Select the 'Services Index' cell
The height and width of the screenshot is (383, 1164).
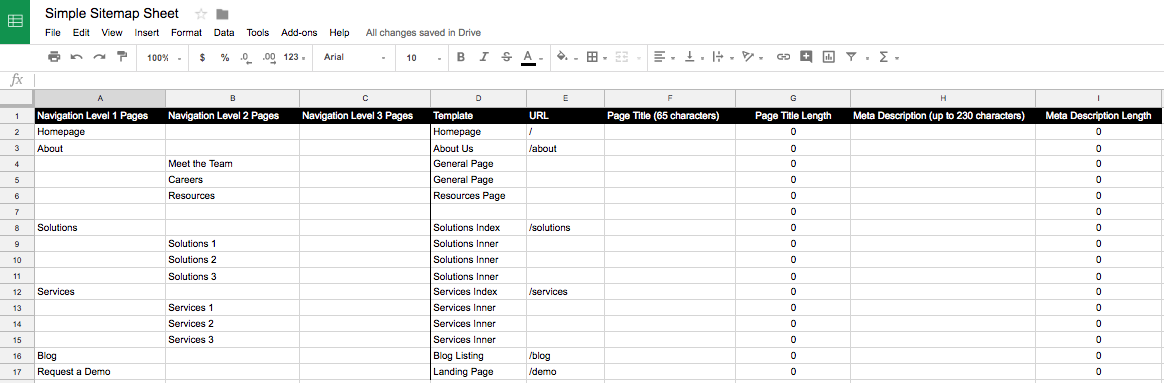coord(478,292)
